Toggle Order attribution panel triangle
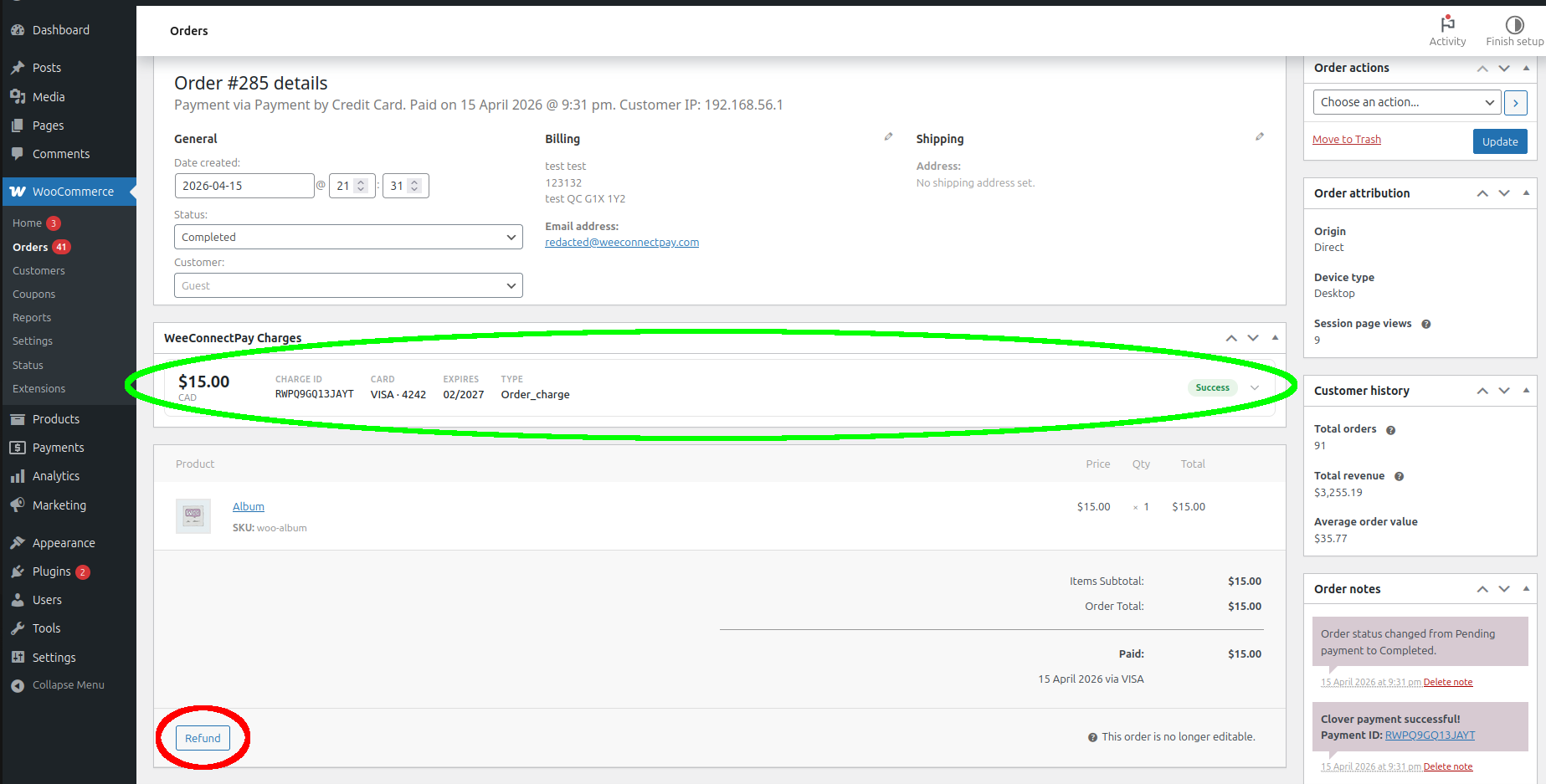Image resolution: width=1546 pixels, height=784 pixels. pyautogui.click(x=1526, y=192)
